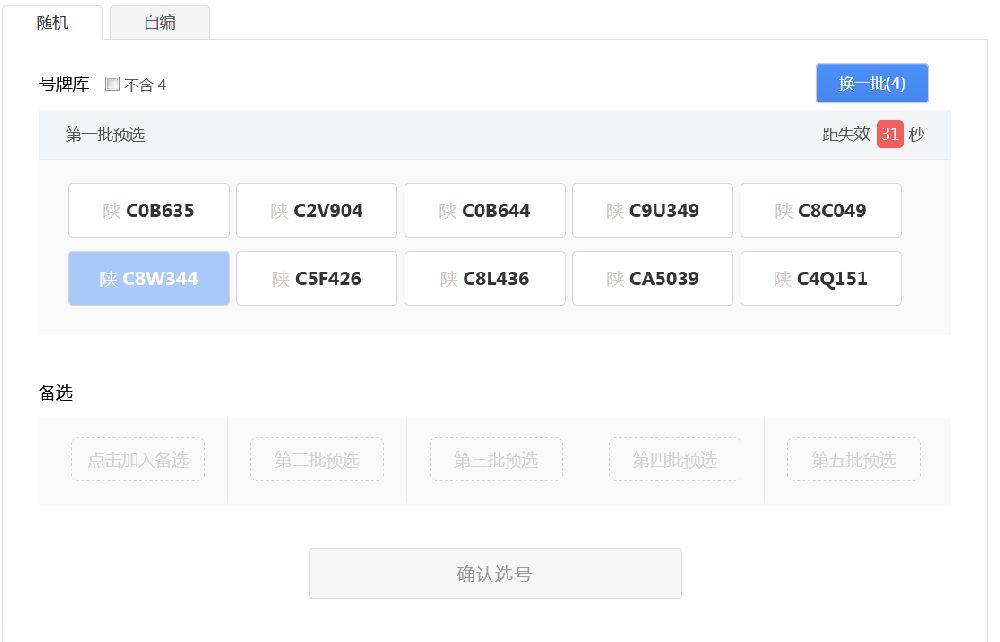The height and width of the screenshot is (642, 1000).
Task: Enable the 不含 4 checkbox
Action: (x=112, y=85)
